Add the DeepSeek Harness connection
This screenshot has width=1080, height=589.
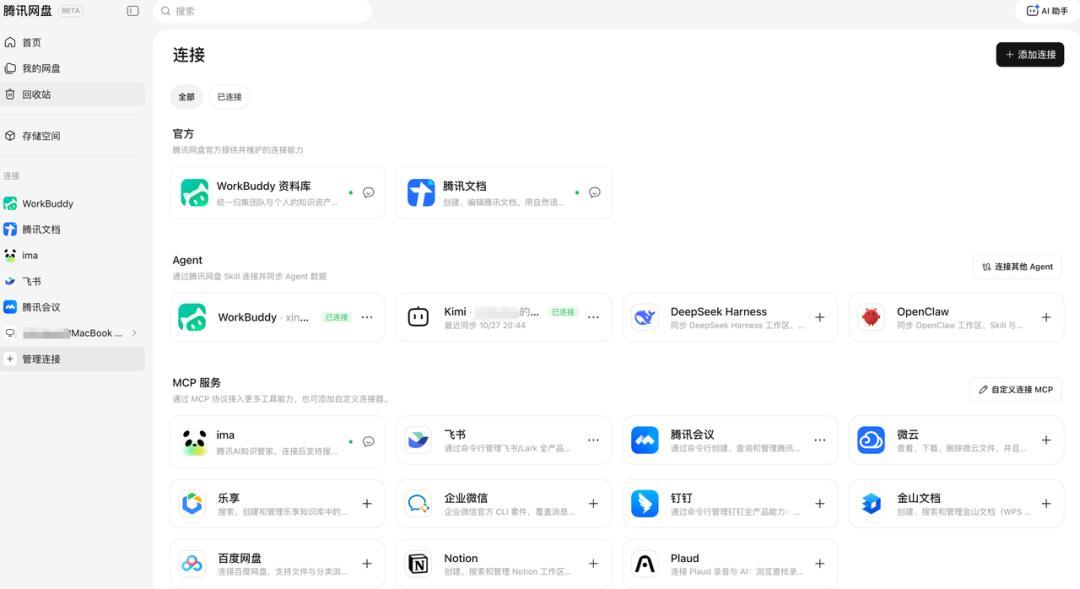(x=820, y=317)
